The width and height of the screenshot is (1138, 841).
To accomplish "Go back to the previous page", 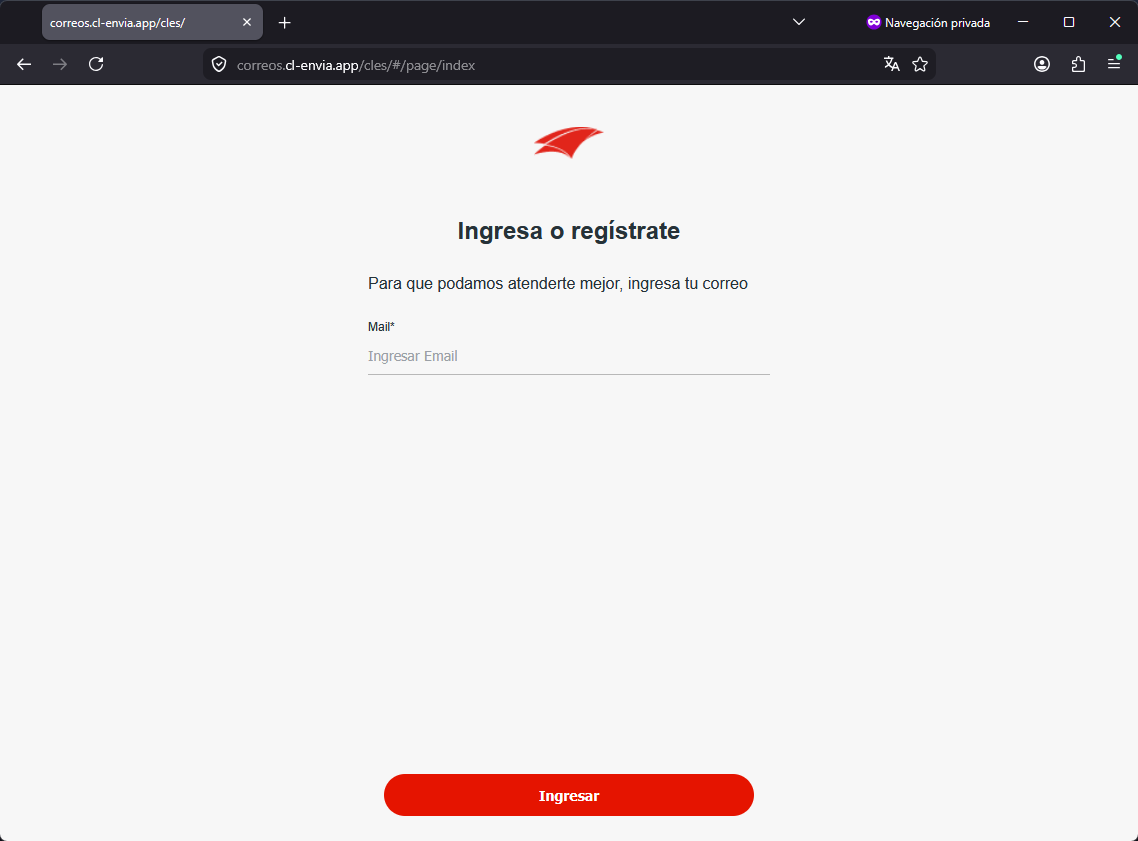I will coord(24,65).
